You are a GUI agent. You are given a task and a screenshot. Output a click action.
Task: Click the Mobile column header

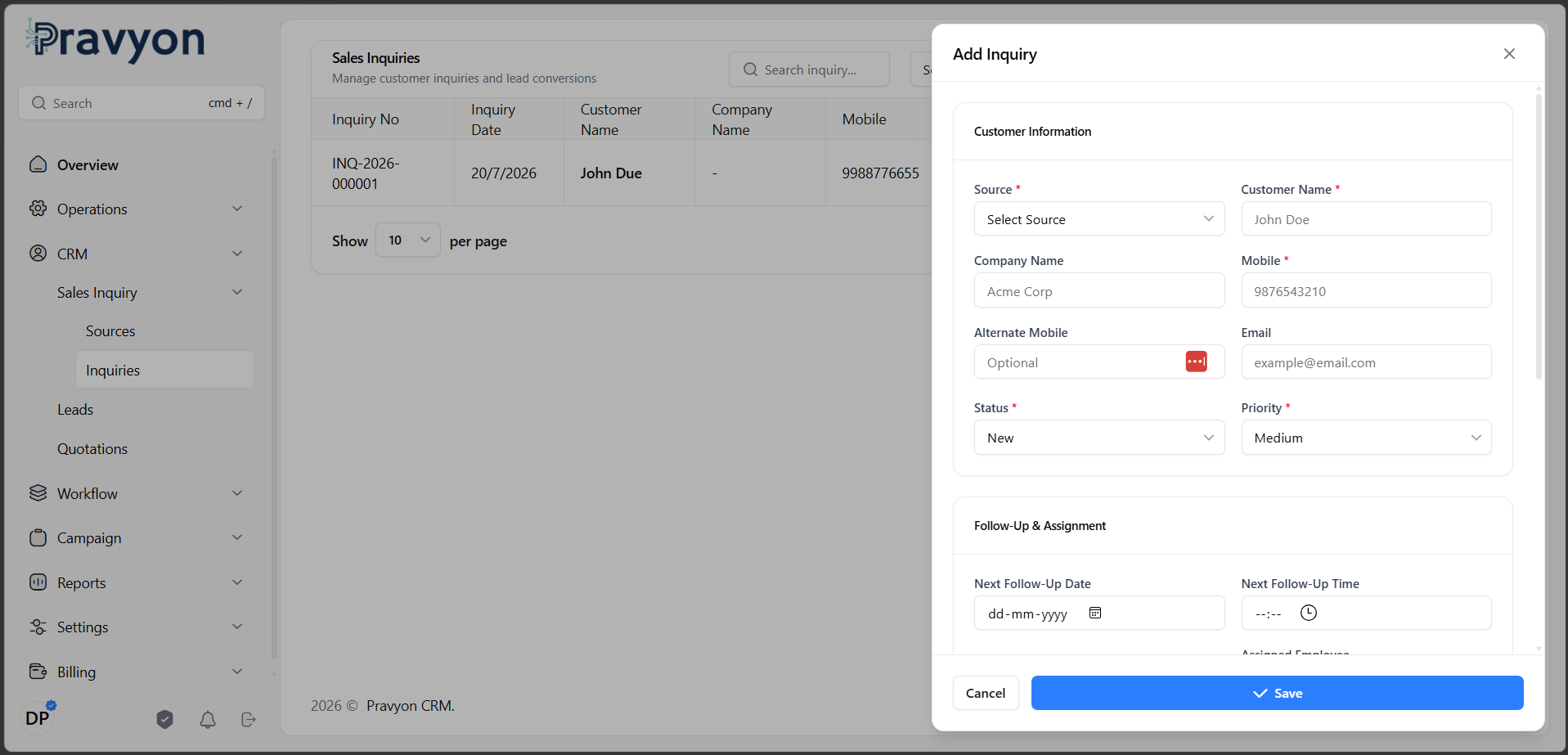[x=864, y=119]
